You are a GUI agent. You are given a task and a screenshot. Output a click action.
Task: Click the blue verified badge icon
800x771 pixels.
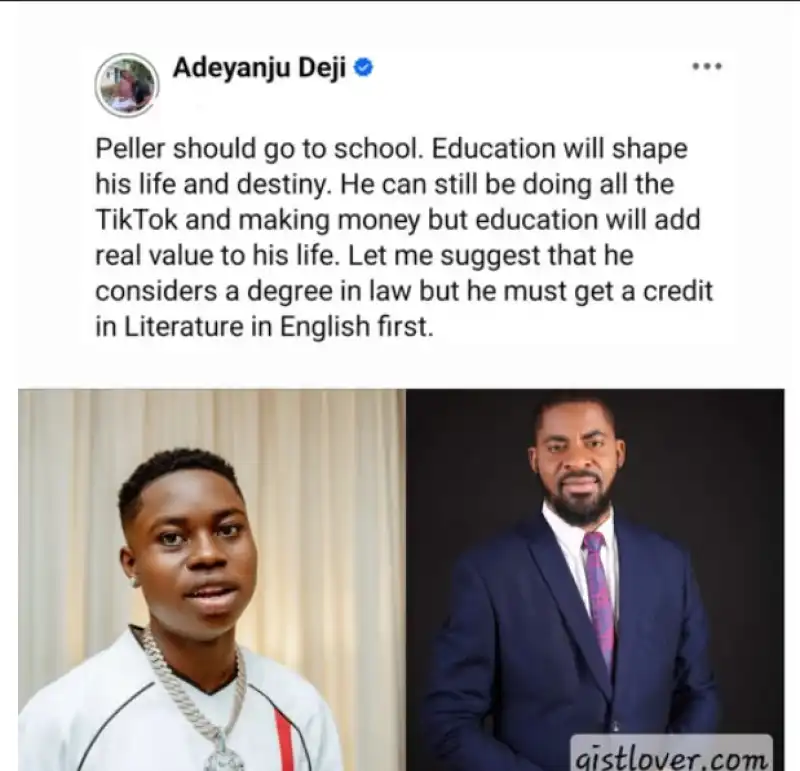(x=363, y=68)
